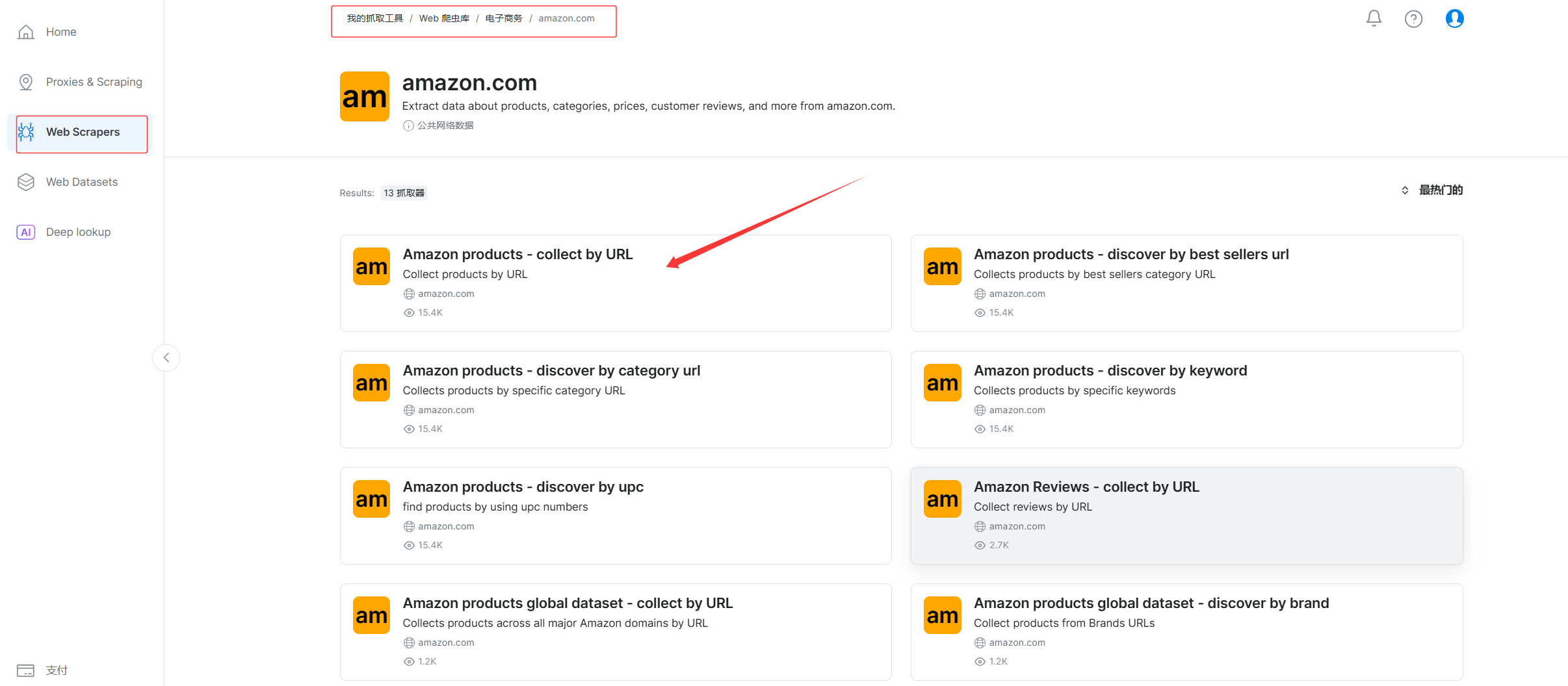Click the am logo on discover by upc card

coord(371,499)
